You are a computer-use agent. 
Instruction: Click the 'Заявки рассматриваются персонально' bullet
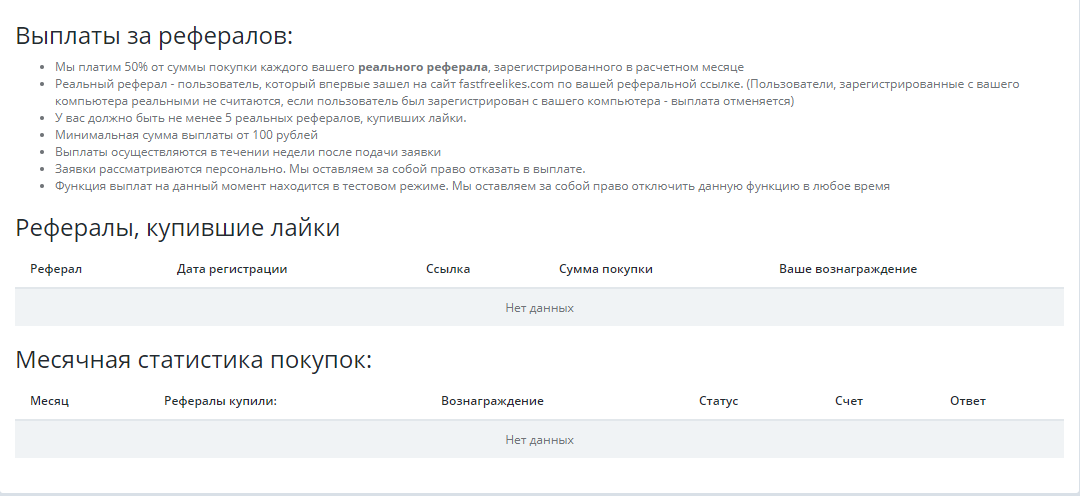click(x=320, y=169)
